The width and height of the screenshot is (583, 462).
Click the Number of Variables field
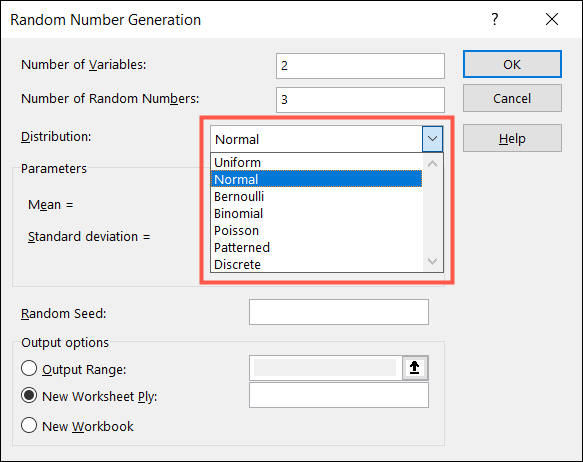coord(360,66)
